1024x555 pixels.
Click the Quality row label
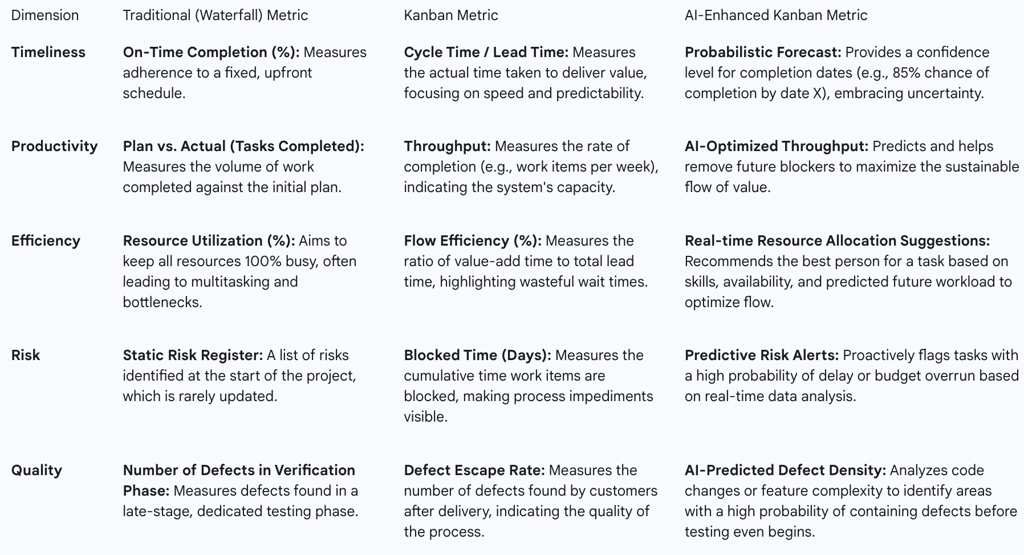(37, 470)
